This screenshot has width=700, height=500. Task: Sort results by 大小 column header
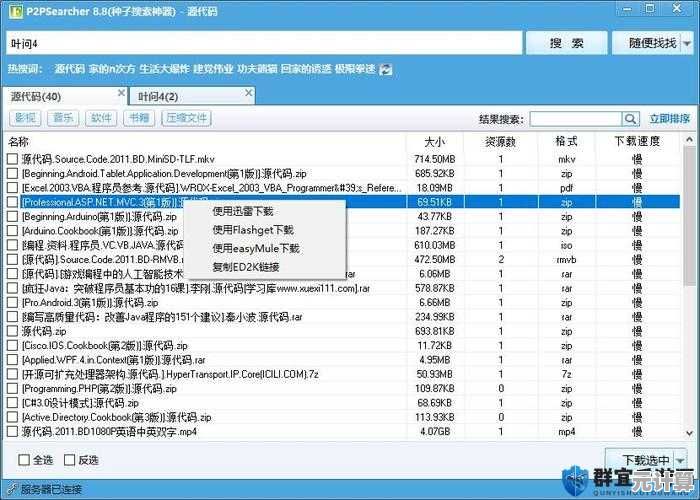[x=434, y=142]
